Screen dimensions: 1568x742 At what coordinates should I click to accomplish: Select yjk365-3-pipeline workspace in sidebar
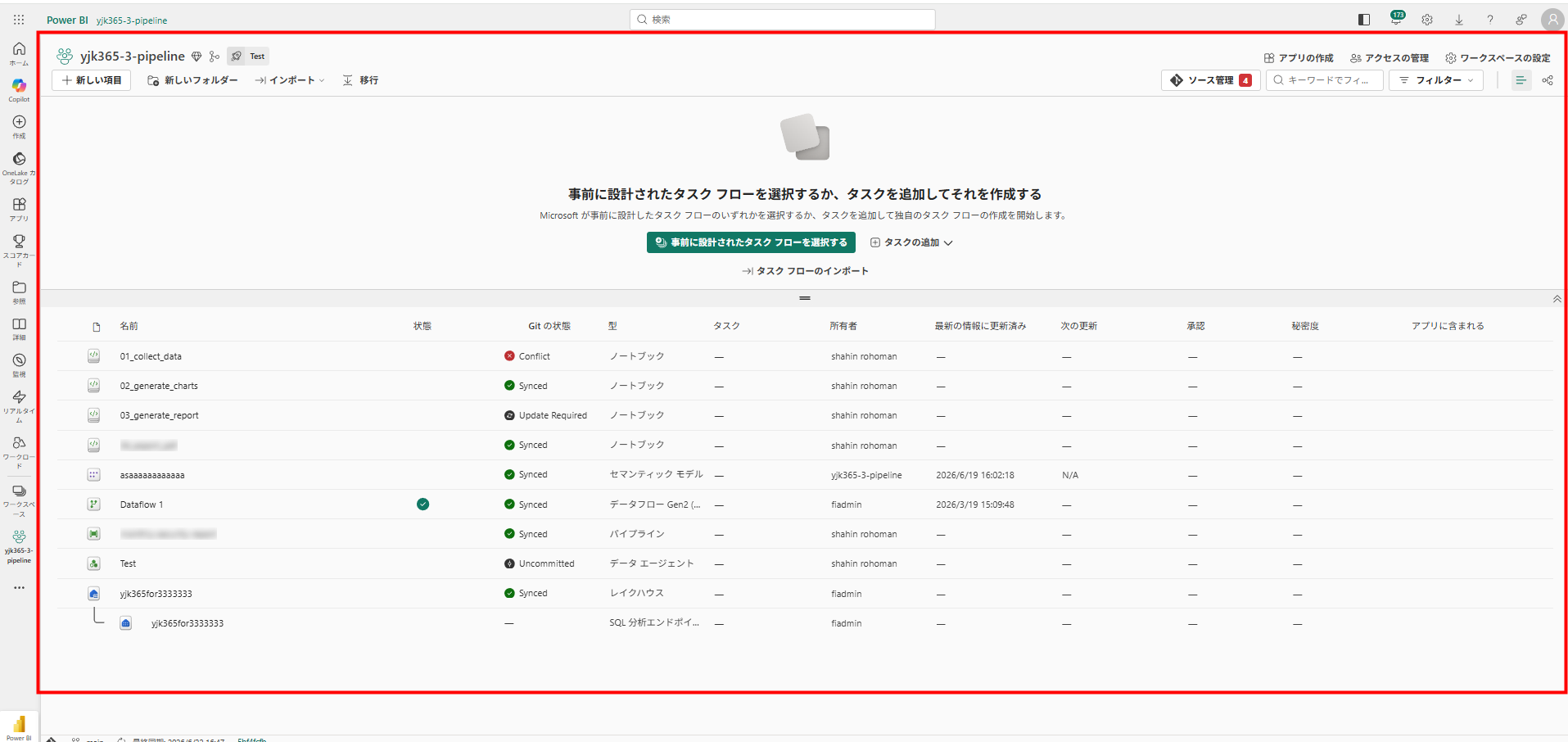[19, 546]
